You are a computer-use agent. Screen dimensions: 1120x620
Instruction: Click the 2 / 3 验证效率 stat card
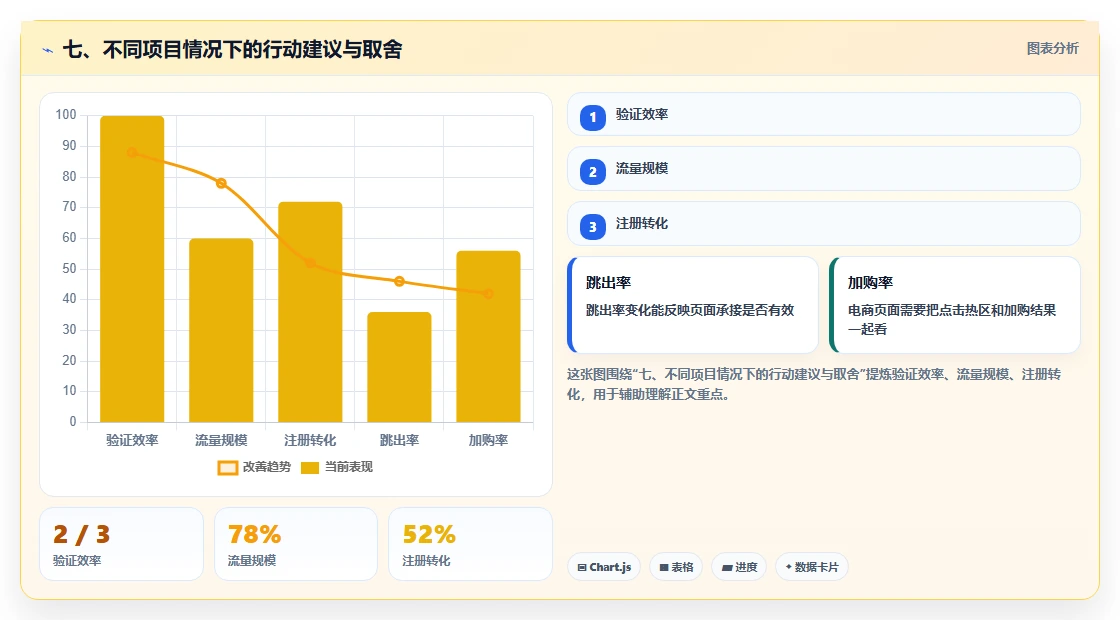tap(121, 544)
